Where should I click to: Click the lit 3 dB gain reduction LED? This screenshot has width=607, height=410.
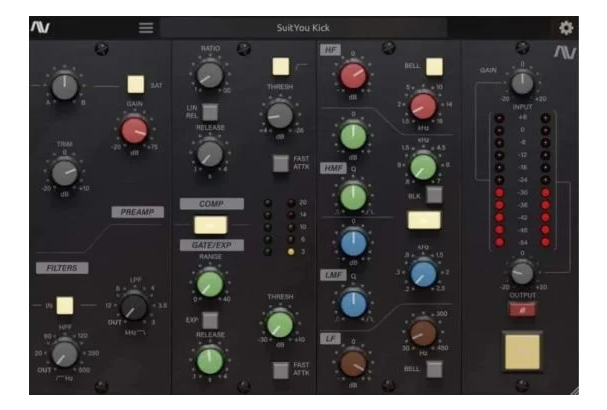(291, 252)
